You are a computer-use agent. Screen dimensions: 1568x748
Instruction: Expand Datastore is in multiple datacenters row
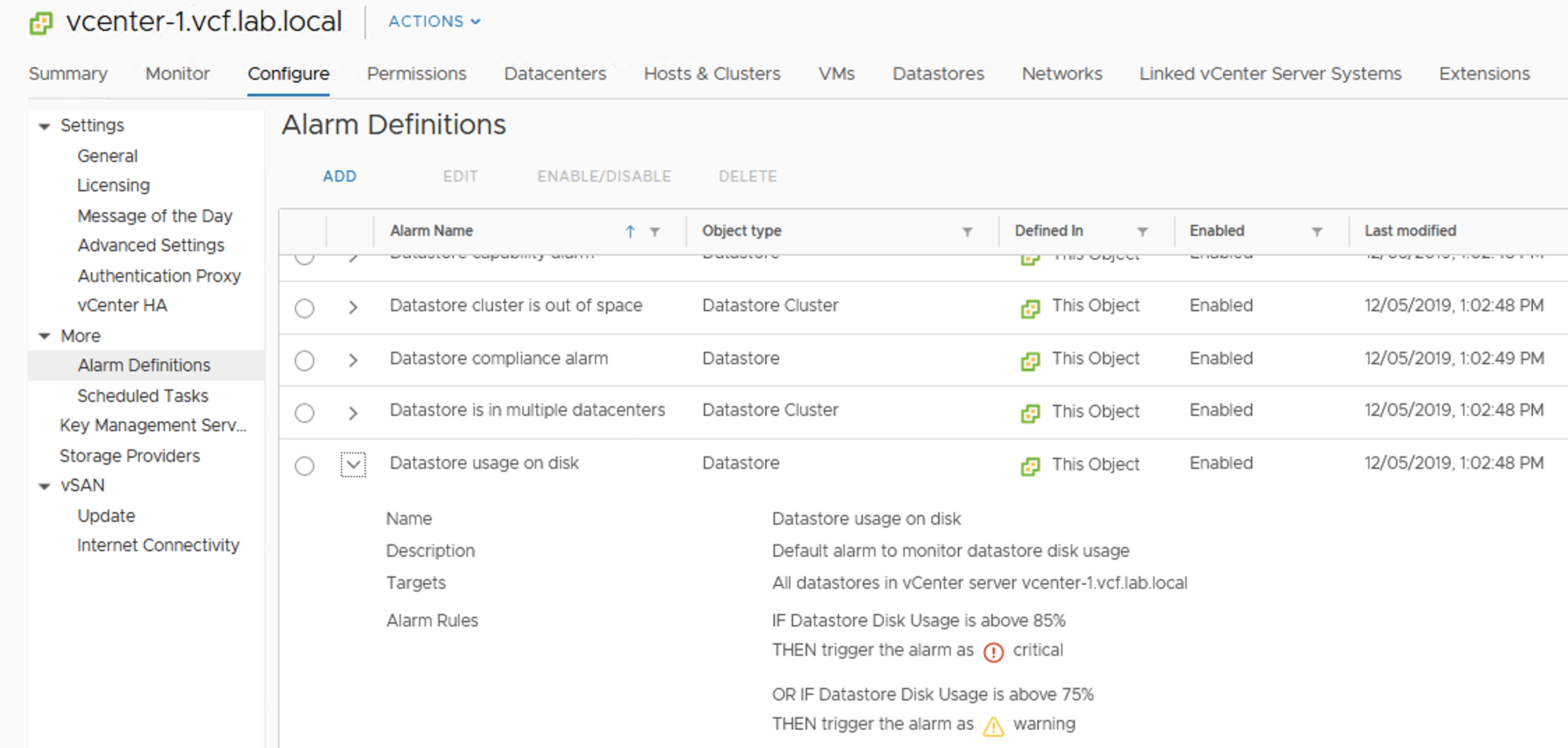353,413
